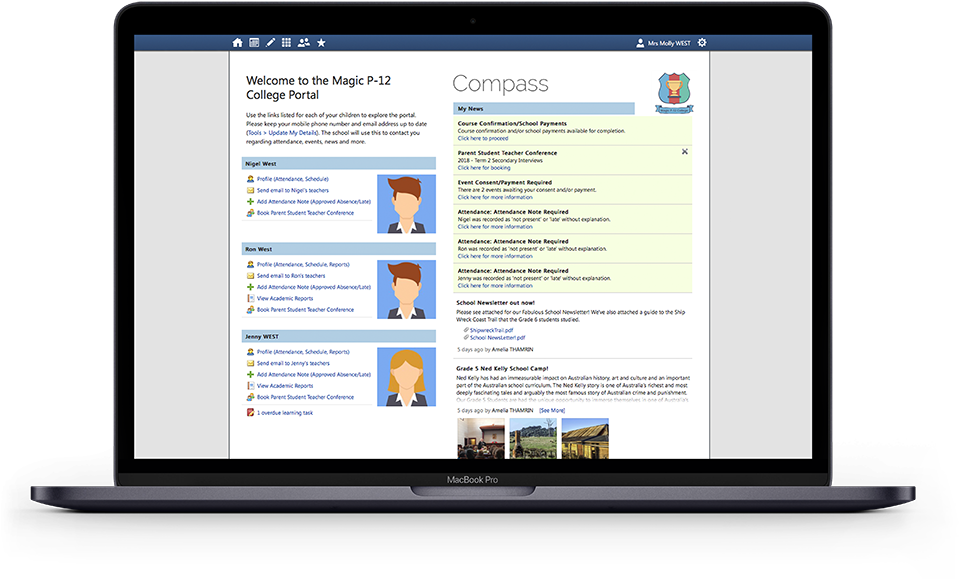959x579 pixels.
Task: Add Attendance Note for Jenny
Action: pos(313,374)
